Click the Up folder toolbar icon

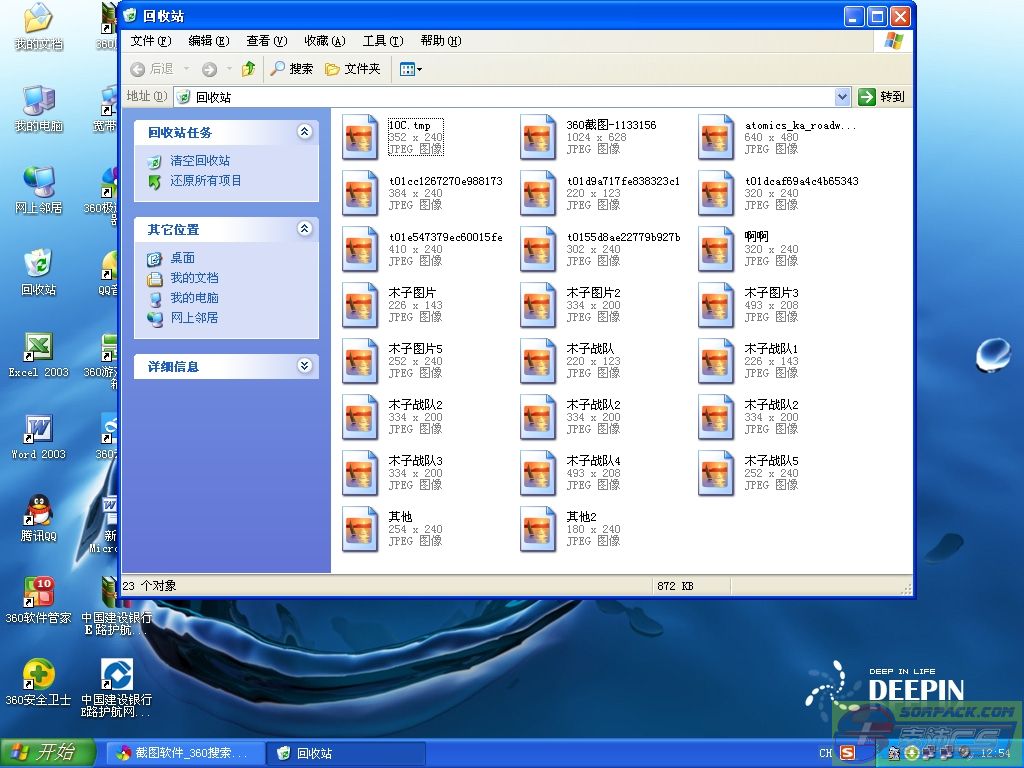(x=248, y=69)
